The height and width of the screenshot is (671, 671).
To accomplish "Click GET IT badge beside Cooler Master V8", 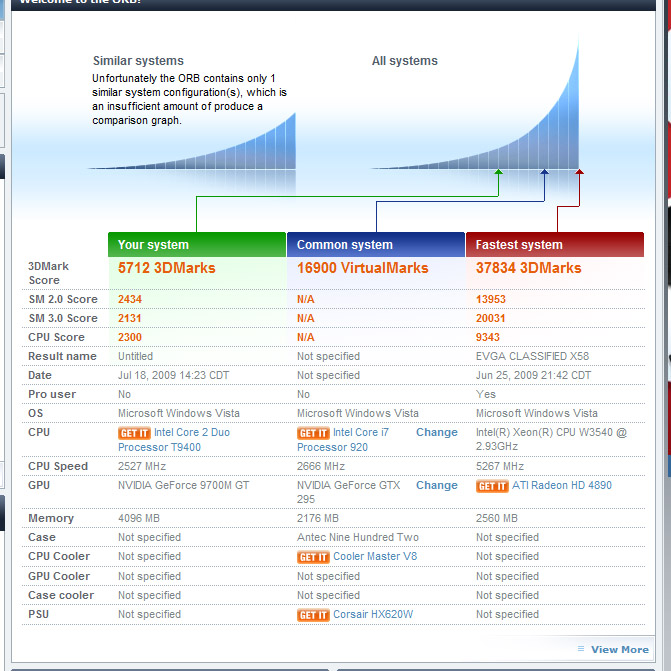I will click(313, 557).
